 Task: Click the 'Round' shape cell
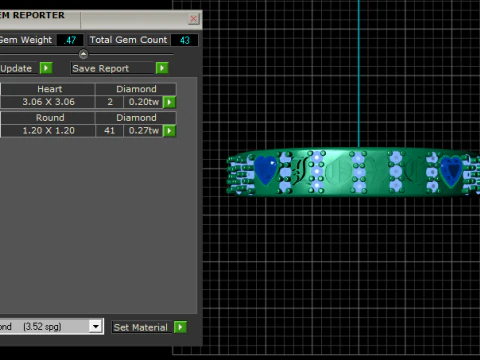point(48,118)
